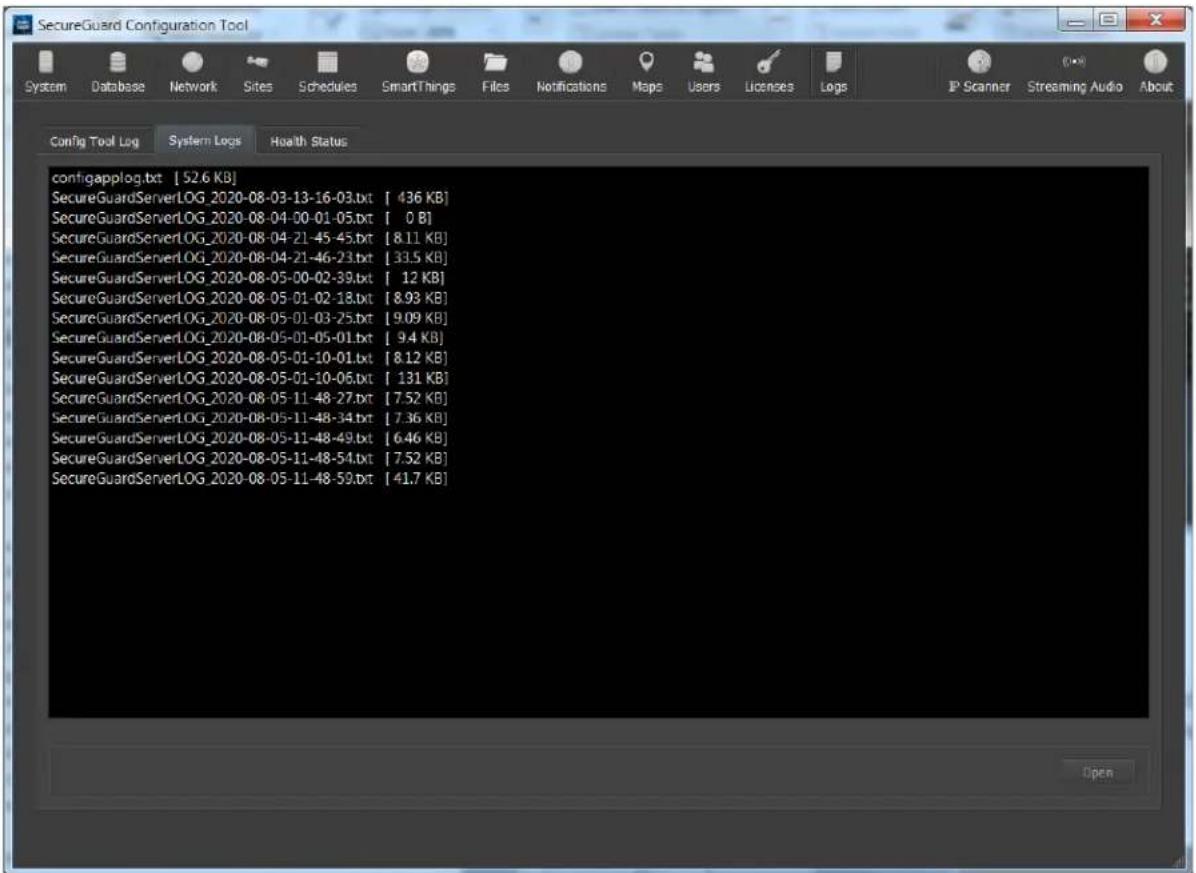Click the Open button
Image resolution: width=1196 pixels, height=873 pixels.
point(1098,772)
